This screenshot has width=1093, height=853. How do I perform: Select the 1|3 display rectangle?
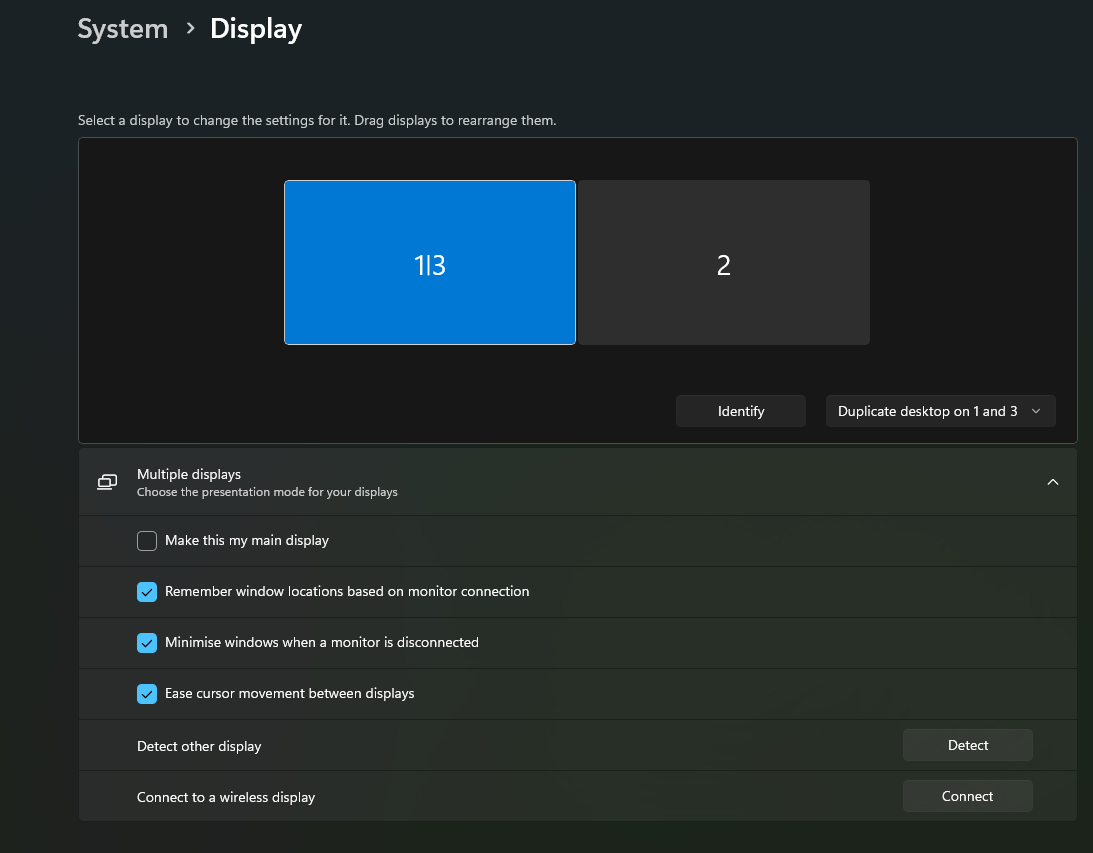point(430,262)
